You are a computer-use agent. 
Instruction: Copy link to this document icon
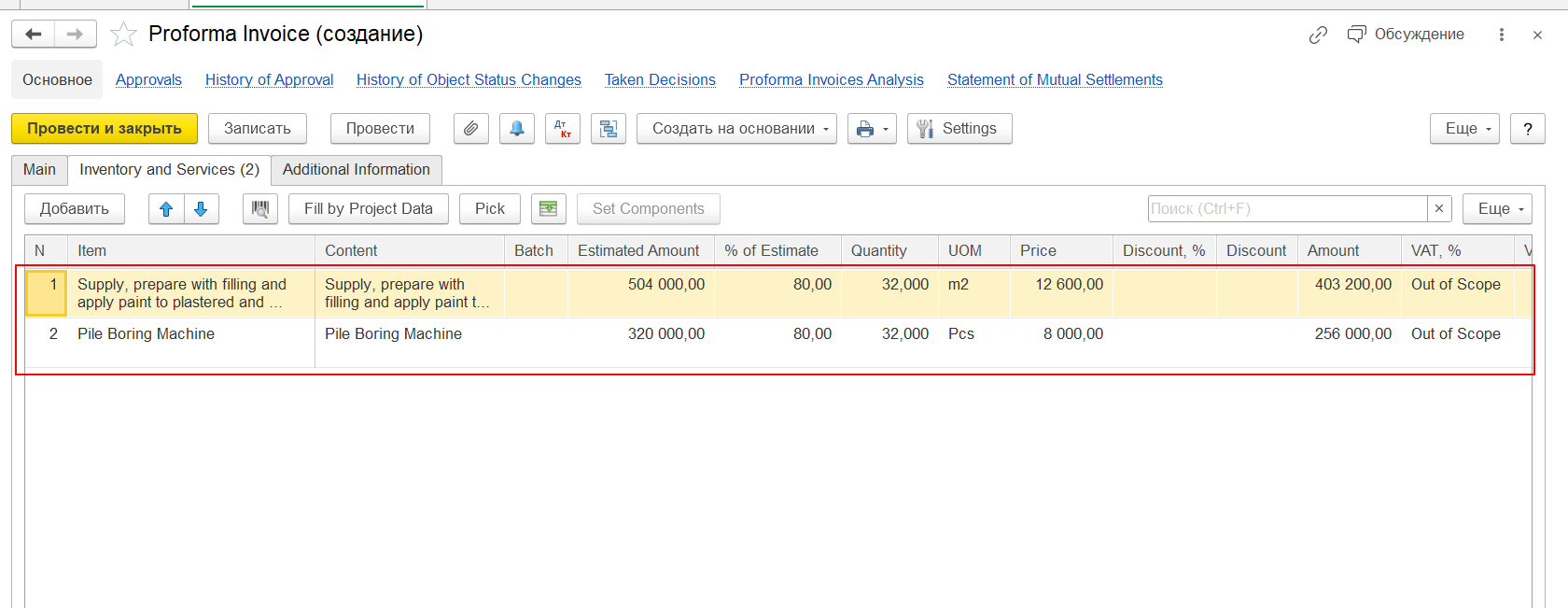(x=1318, y=35)
